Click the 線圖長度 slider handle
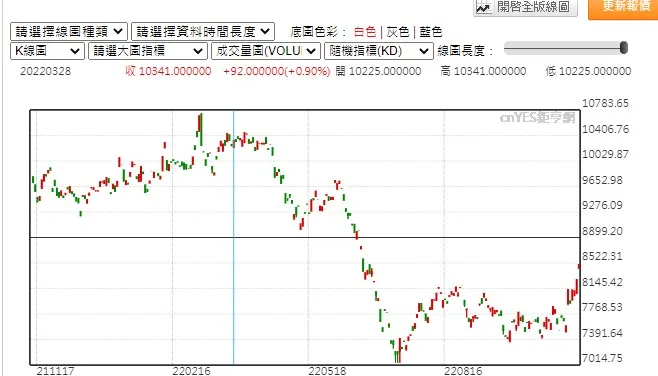 [x=624, y=48]
